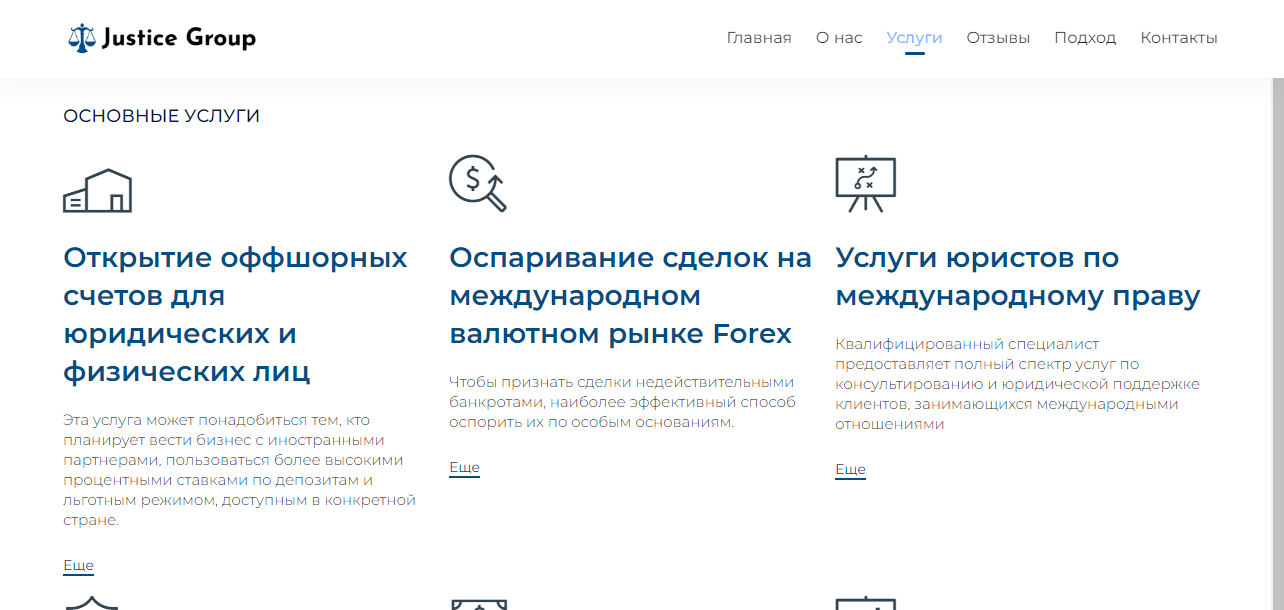Image resolution: width=1284 pixels, height=610 pixels.
Task: Click the dollar magnifier icon above Forex service
Action: [x=476, y=184]
